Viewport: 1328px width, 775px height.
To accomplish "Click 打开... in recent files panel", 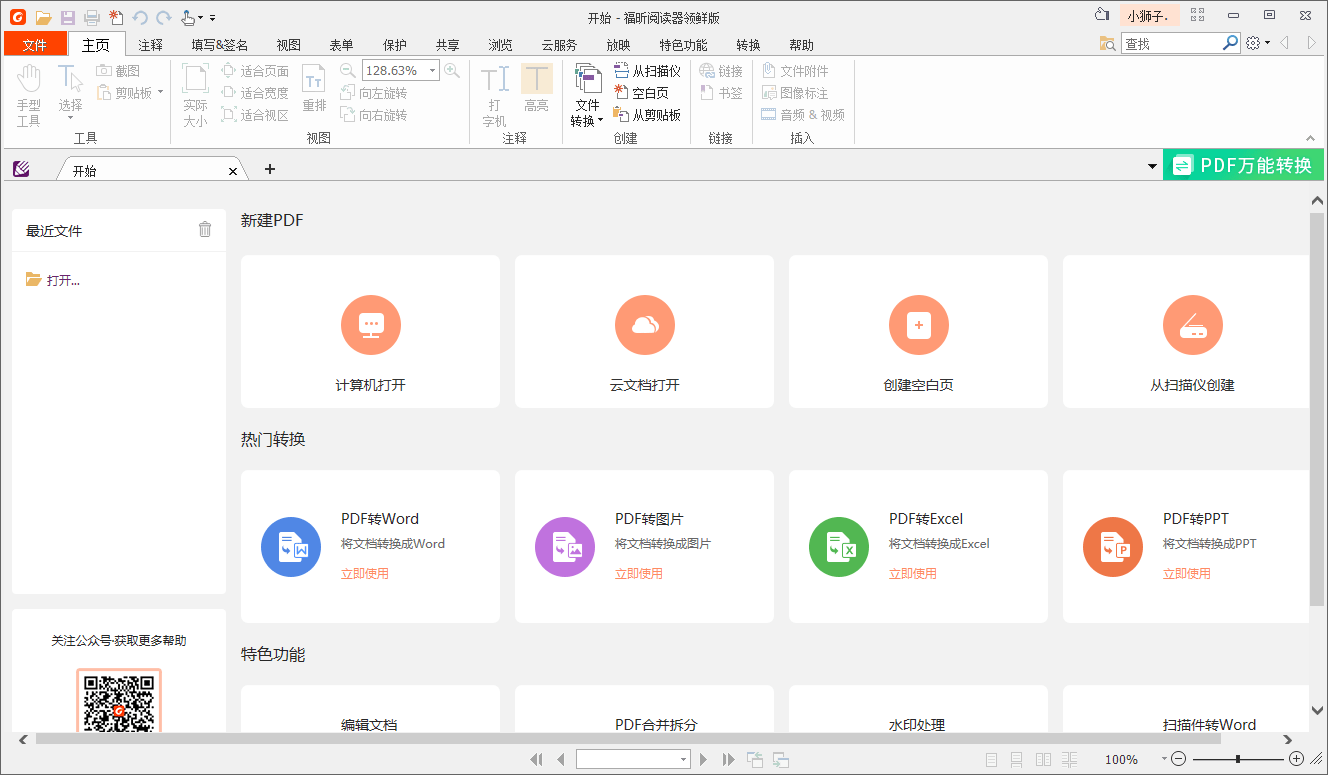I will 53,280.
